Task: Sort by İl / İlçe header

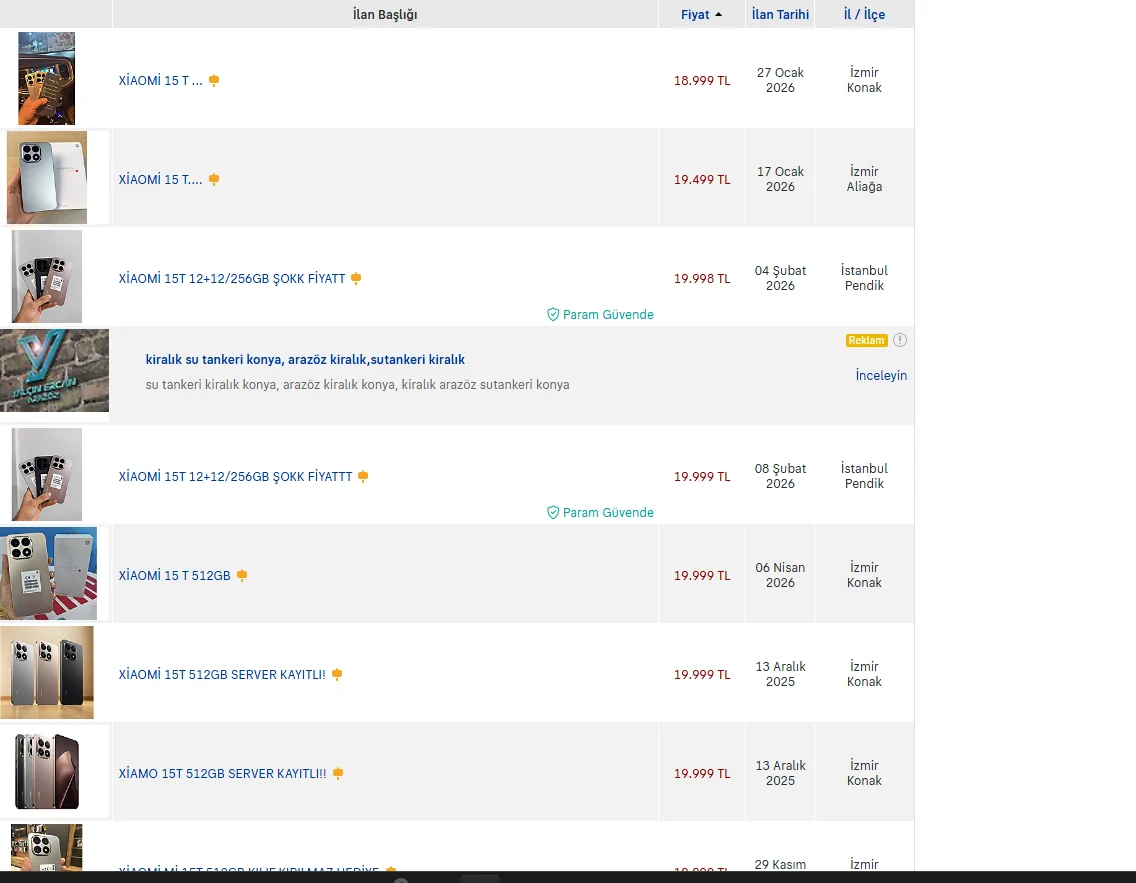Action: pyautogui.click(x=864, y=14)
